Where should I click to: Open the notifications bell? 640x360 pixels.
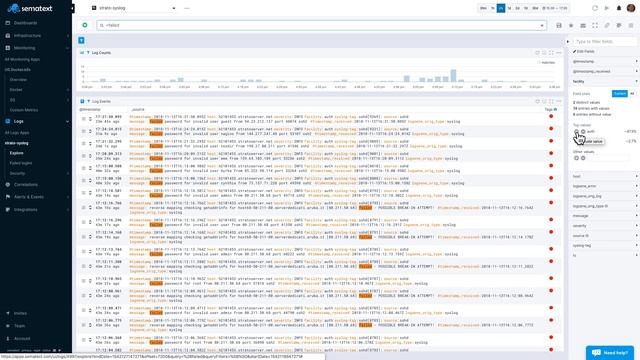coord(619,8)
